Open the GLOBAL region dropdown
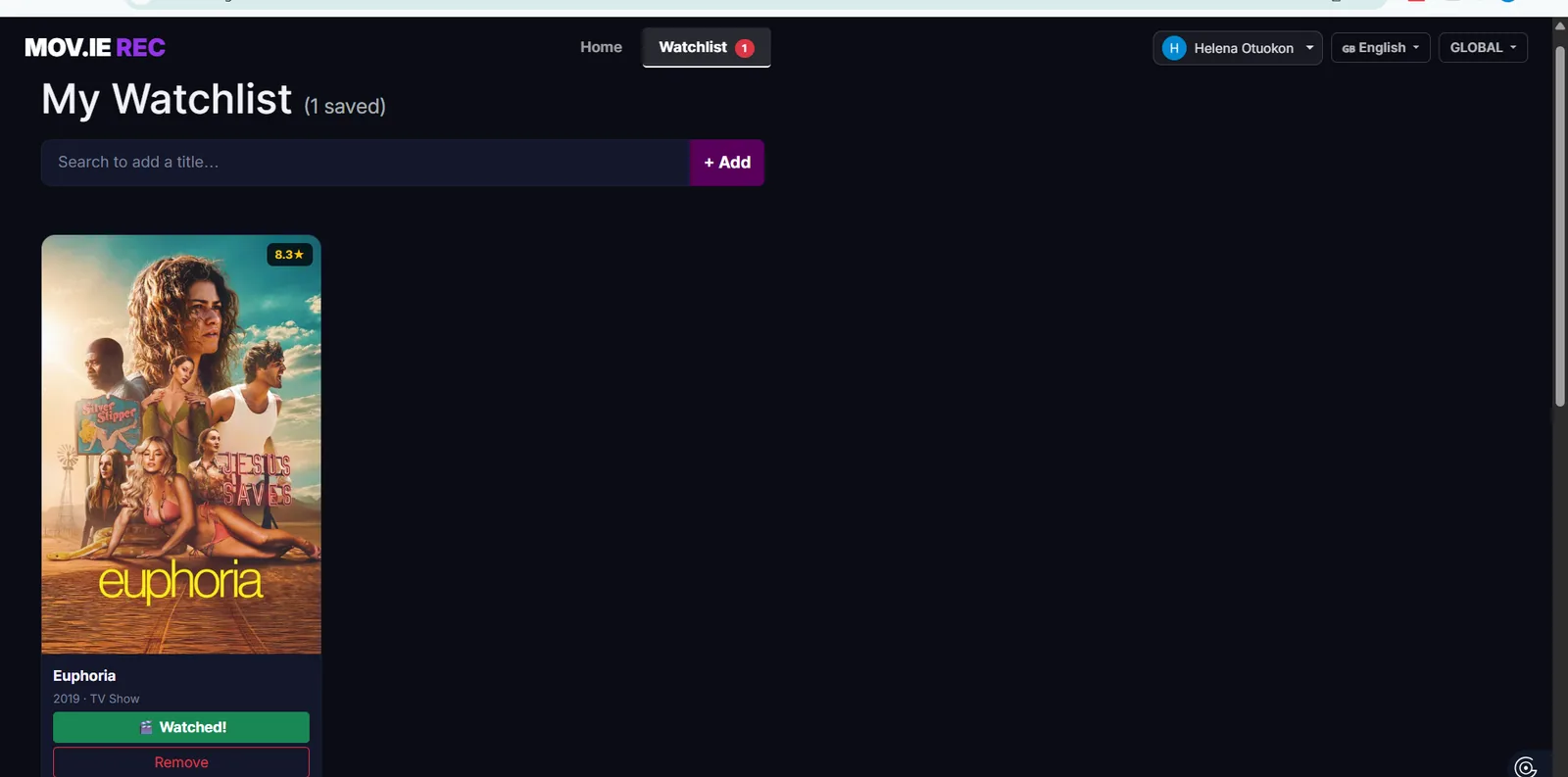 [x=1483, y=48]
